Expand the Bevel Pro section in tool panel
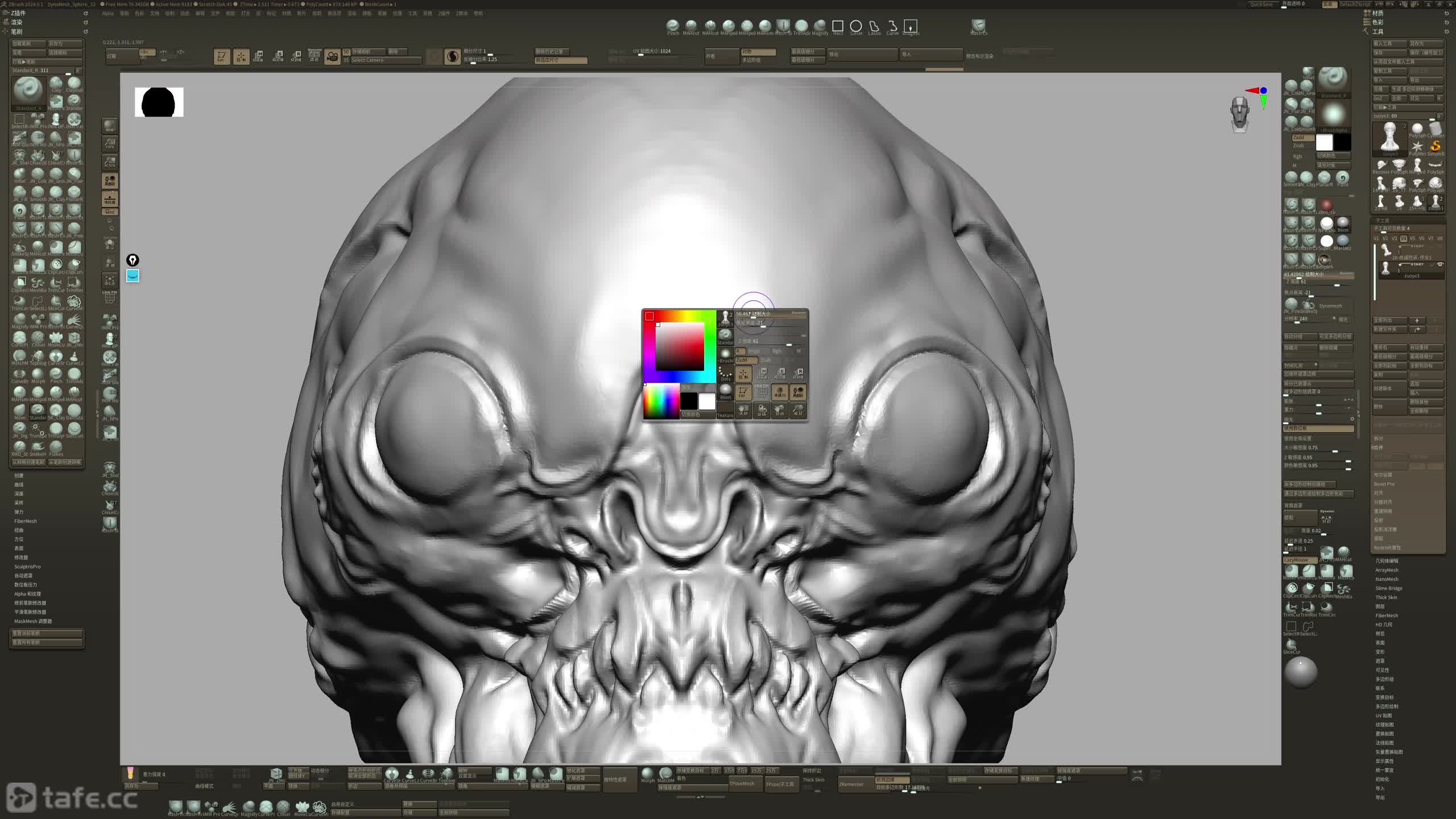Screen dimensions: 1456x819 (1384, 484)
